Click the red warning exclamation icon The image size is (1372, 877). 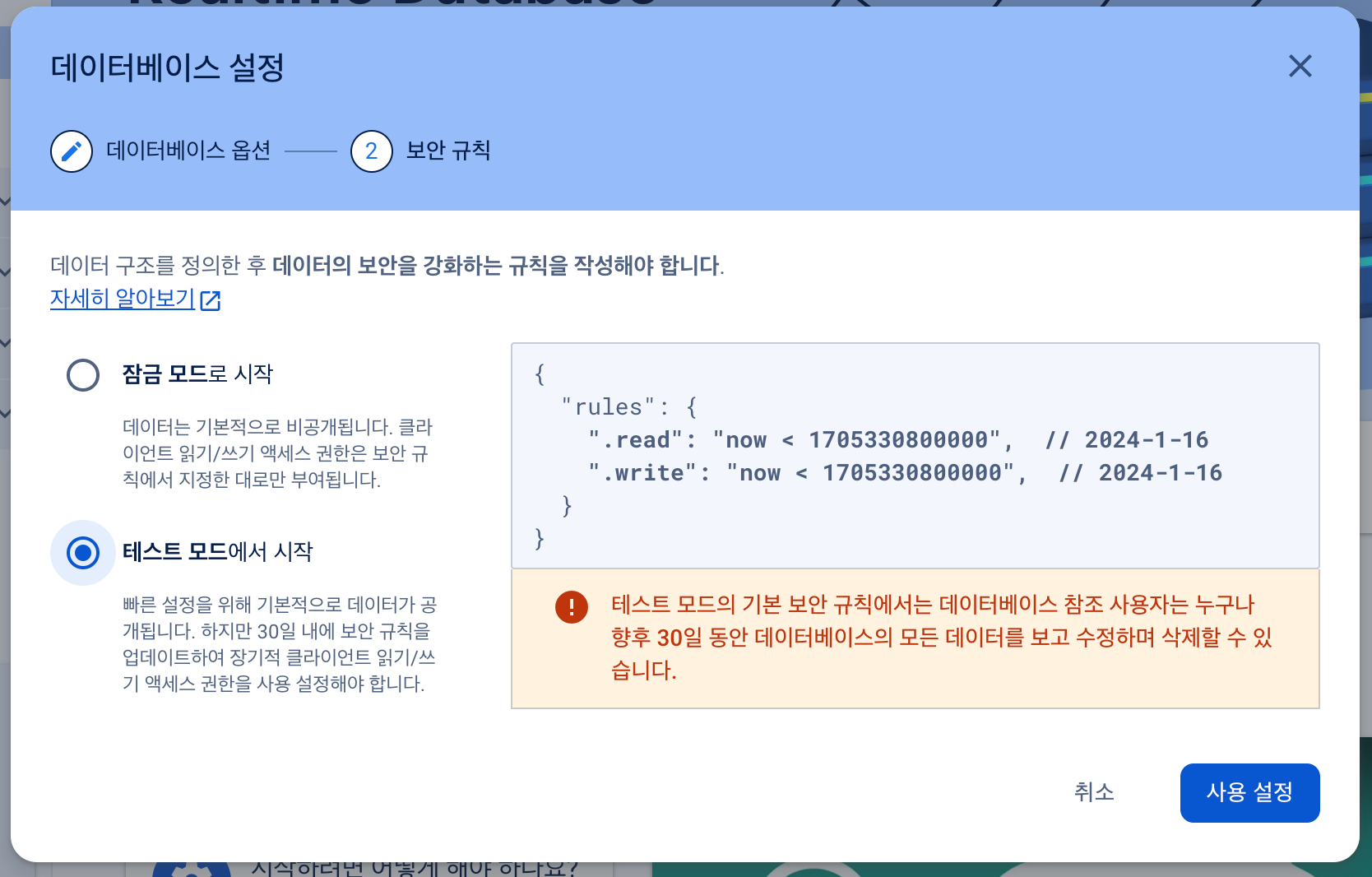pos(572,607)
